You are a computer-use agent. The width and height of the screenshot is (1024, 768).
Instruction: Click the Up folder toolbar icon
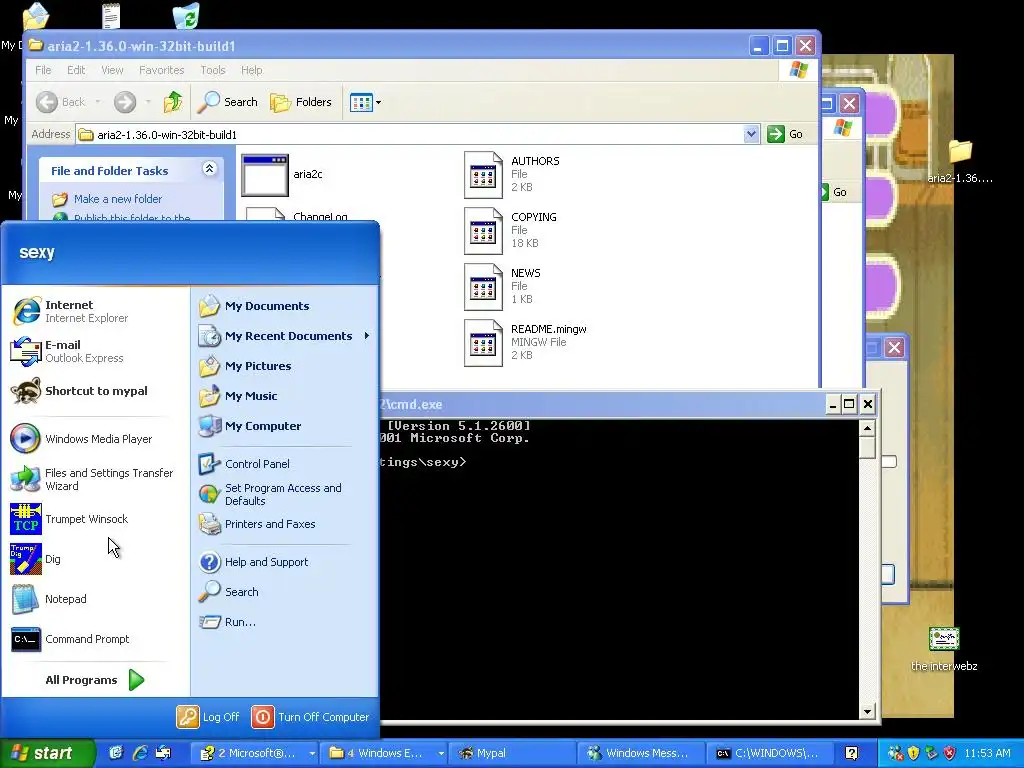pos(173,102)
